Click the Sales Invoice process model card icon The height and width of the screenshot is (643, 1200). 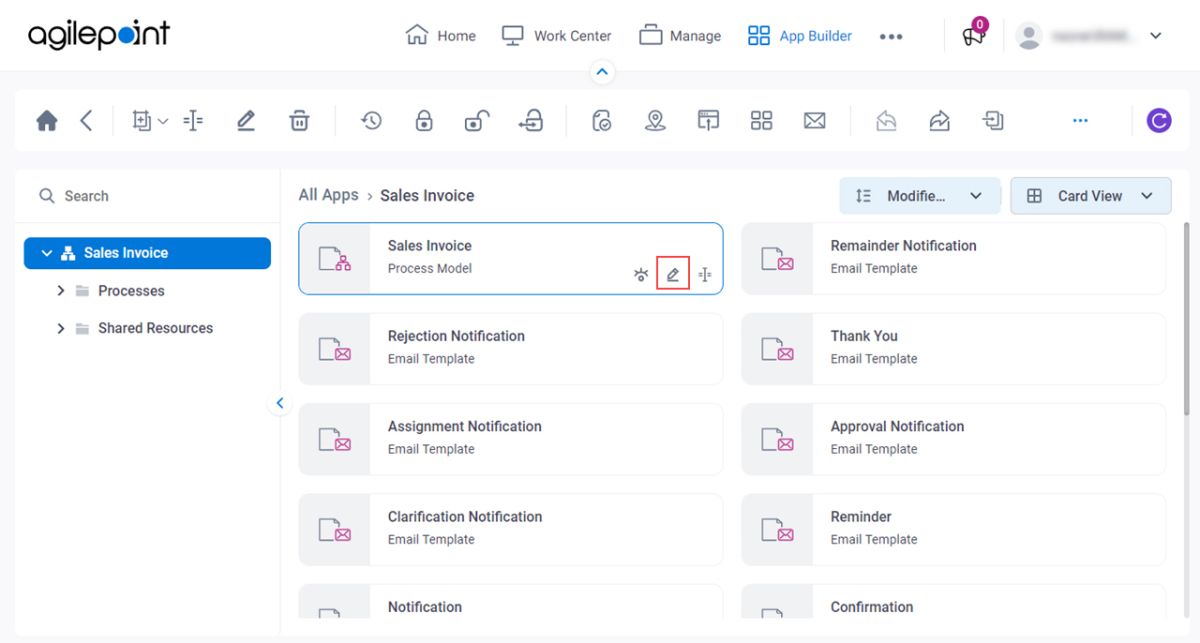(334, 259)
